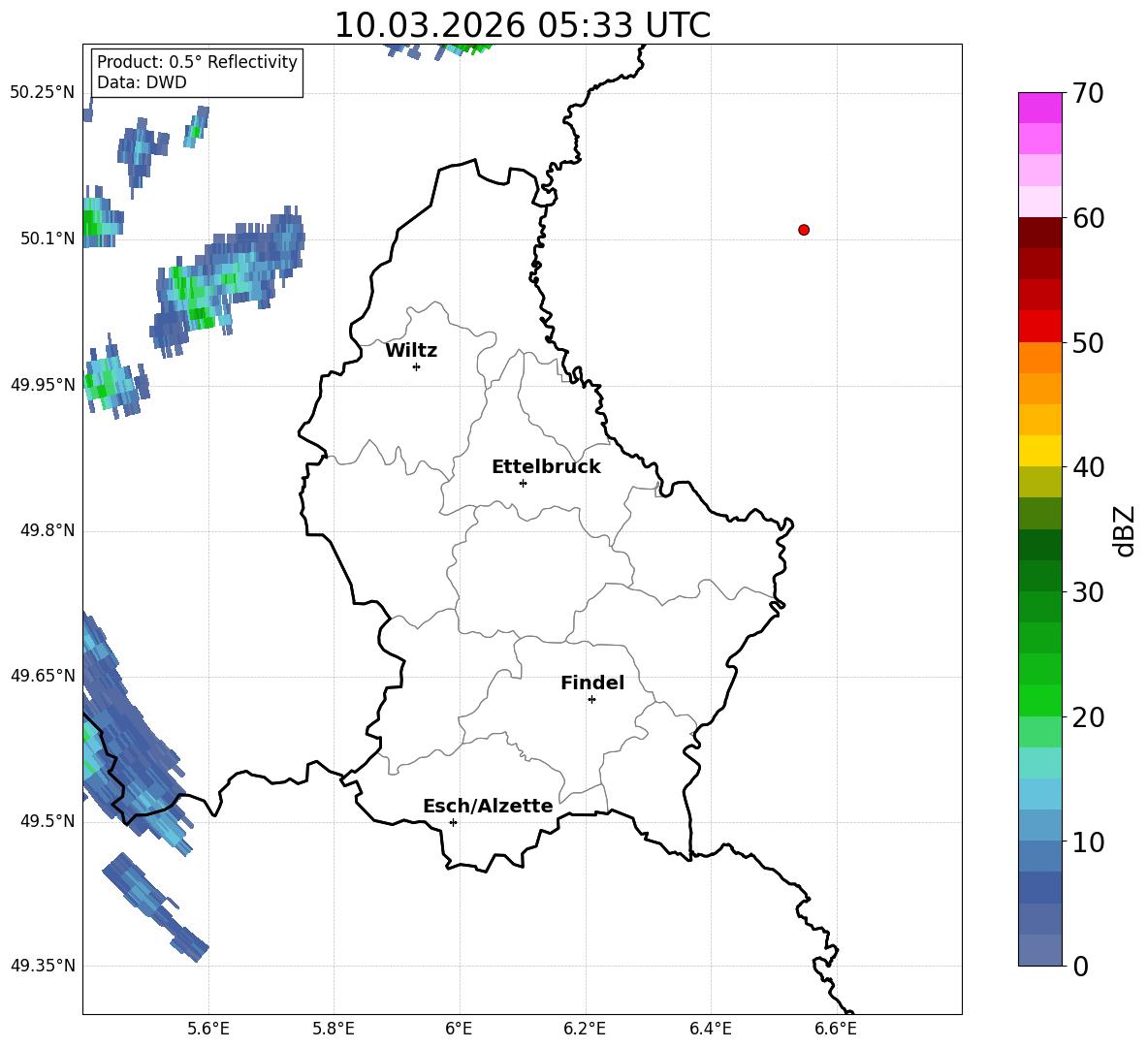Click the 40 tick on the colorbar

click(1088, 467)
